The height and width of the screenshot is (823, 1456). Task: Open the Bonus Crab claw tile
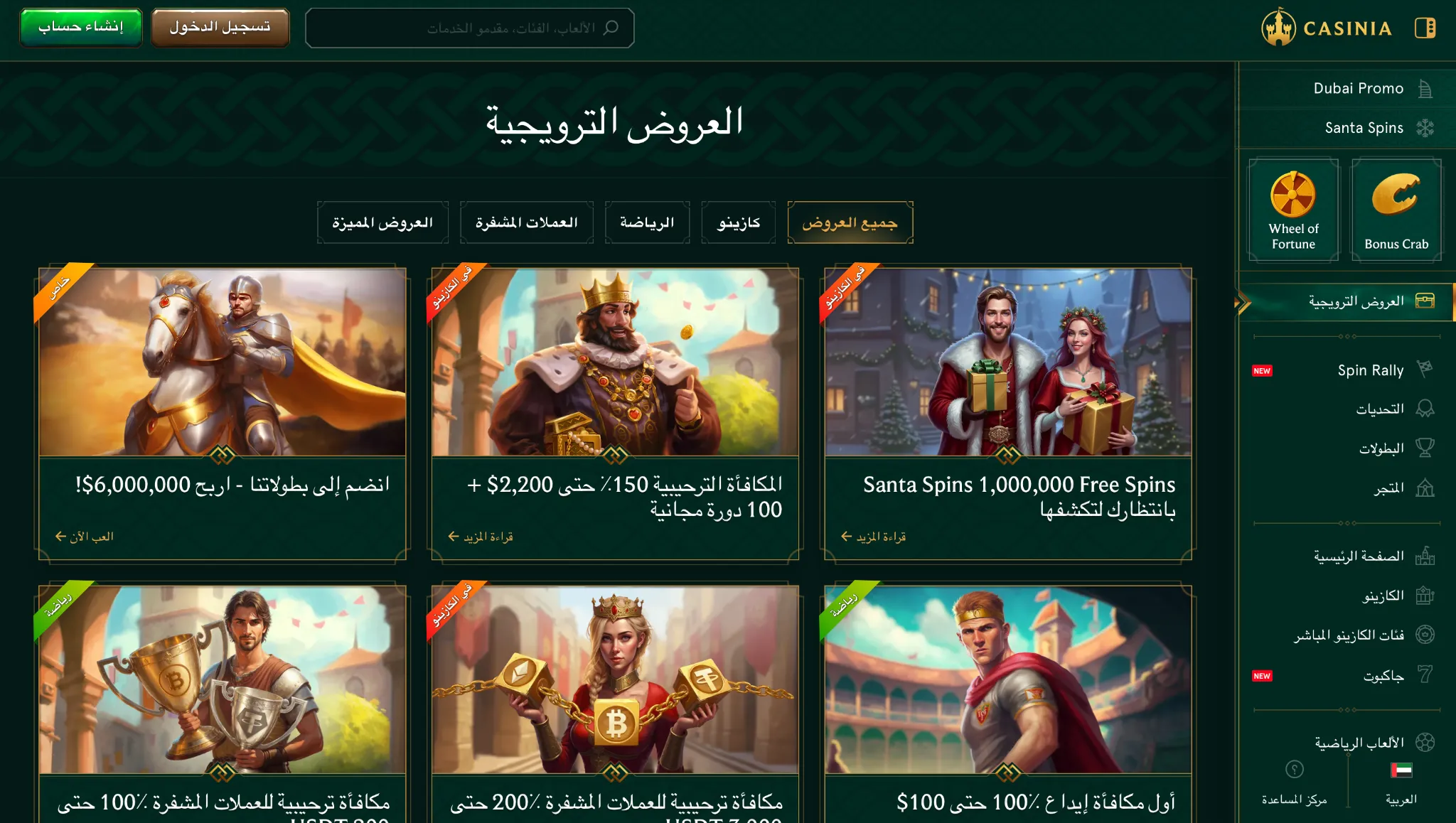(x=1396, y=210)
